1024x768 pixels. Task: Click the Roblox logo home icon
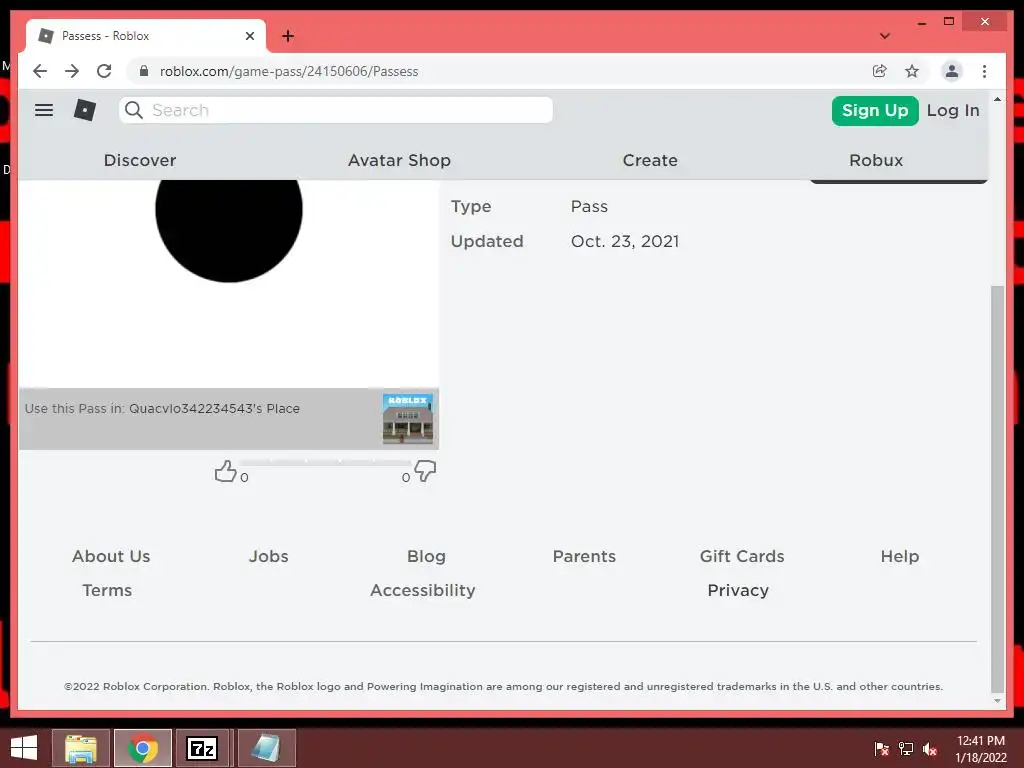[85, 110]
